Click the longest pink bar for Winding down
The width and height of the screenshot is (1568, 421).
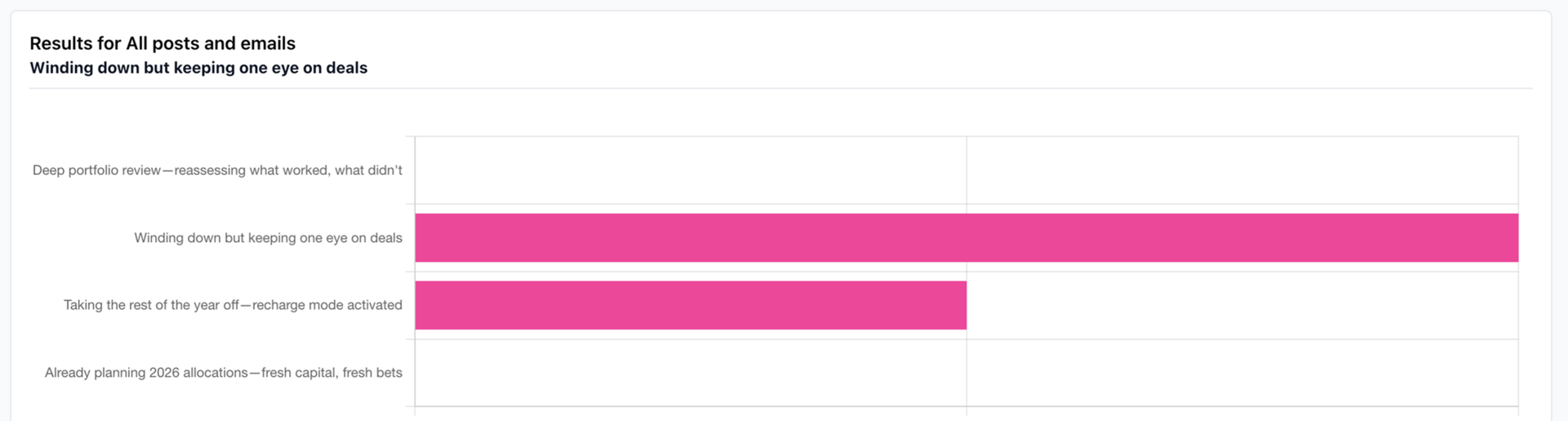[x=966, y=238]
